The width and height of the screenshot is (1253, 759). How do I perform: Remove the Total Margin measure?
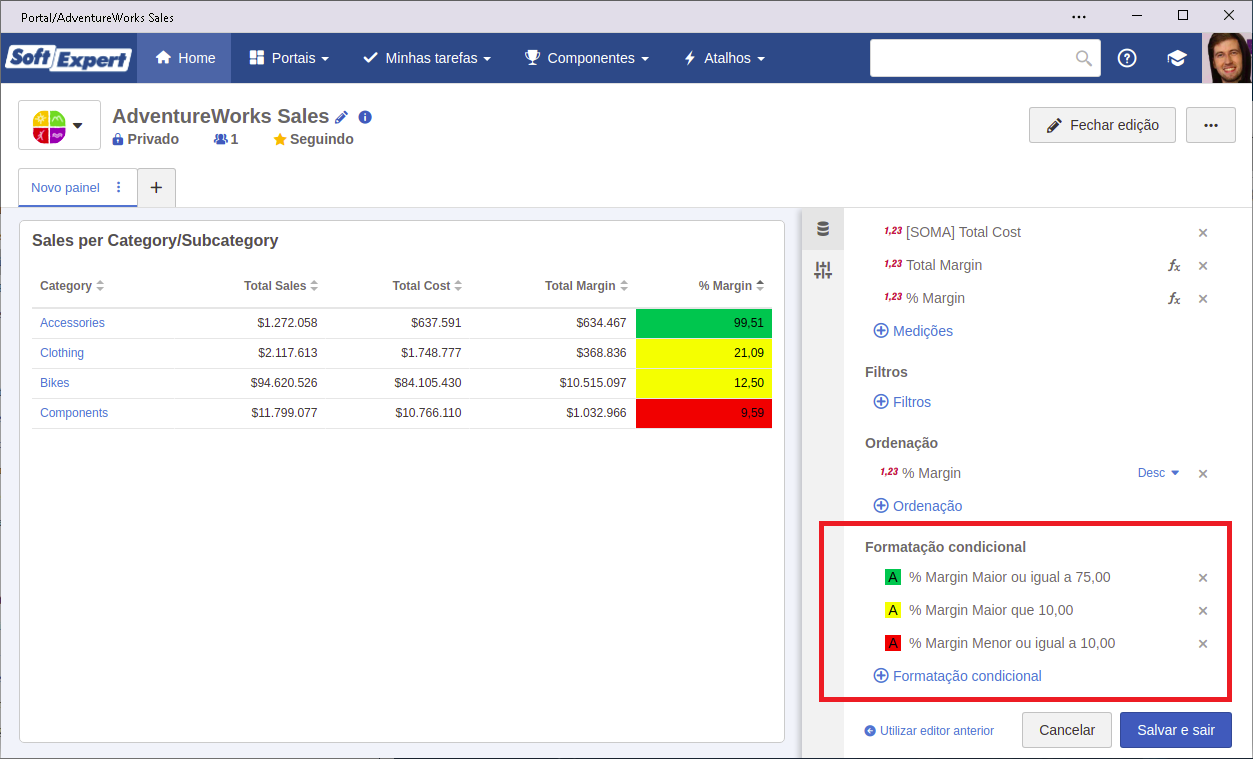(x=1203, y=266)
